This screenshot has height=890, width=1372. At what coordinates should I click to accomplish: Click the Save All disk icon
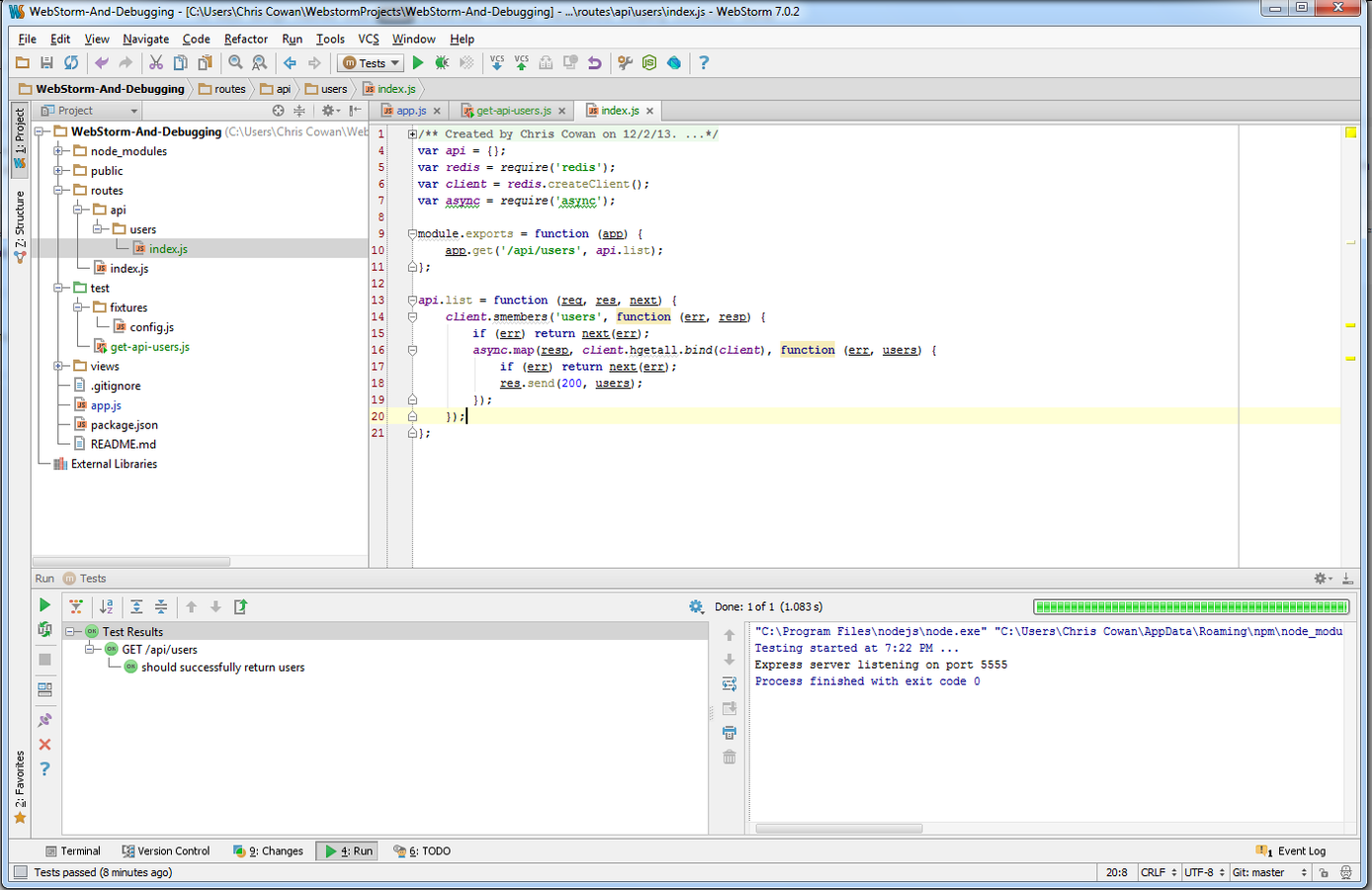(x=46, y=62)
